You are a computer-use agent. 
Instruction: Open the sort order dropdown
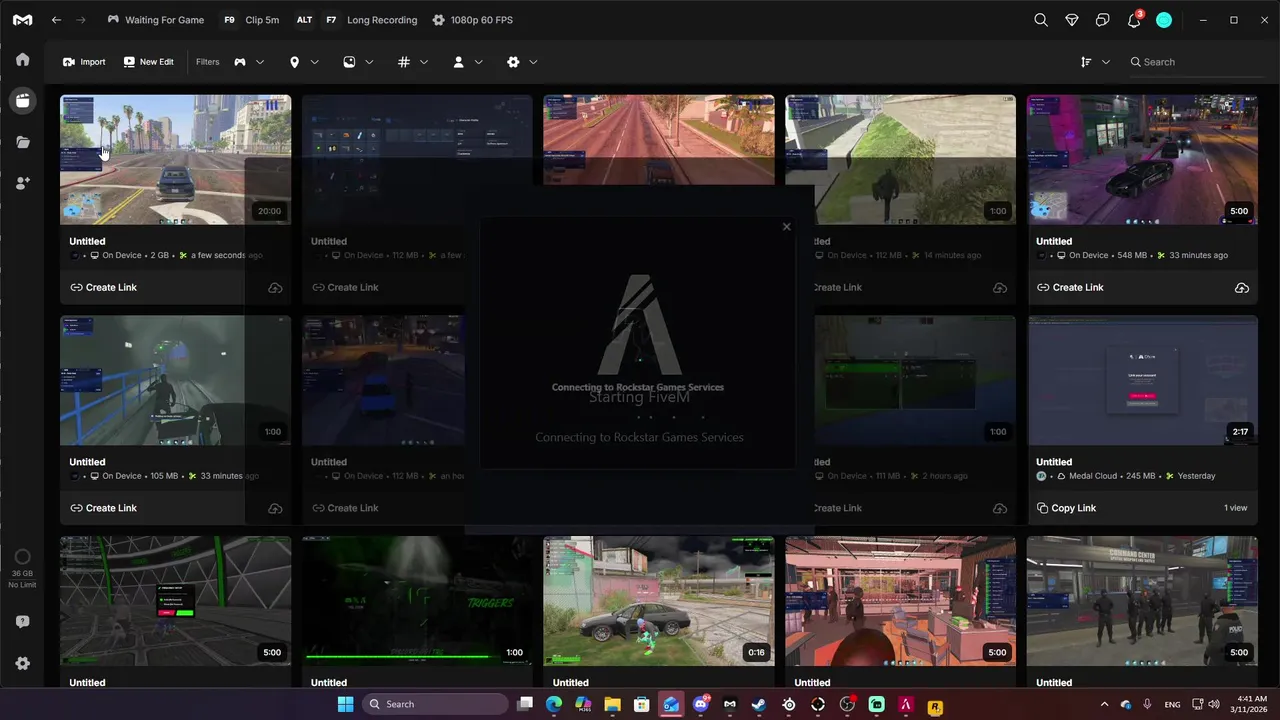click(1095, 62)
